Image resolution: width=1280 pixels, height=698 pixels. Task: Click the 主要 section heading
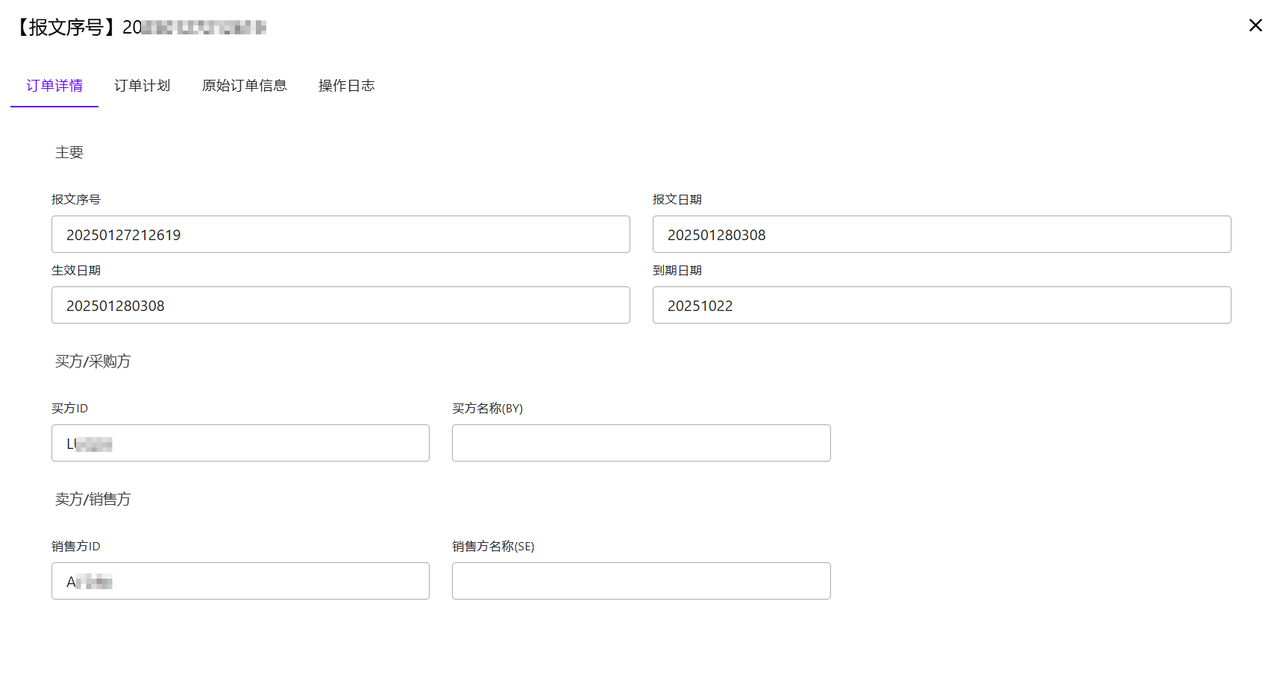[x=69, y=153]
